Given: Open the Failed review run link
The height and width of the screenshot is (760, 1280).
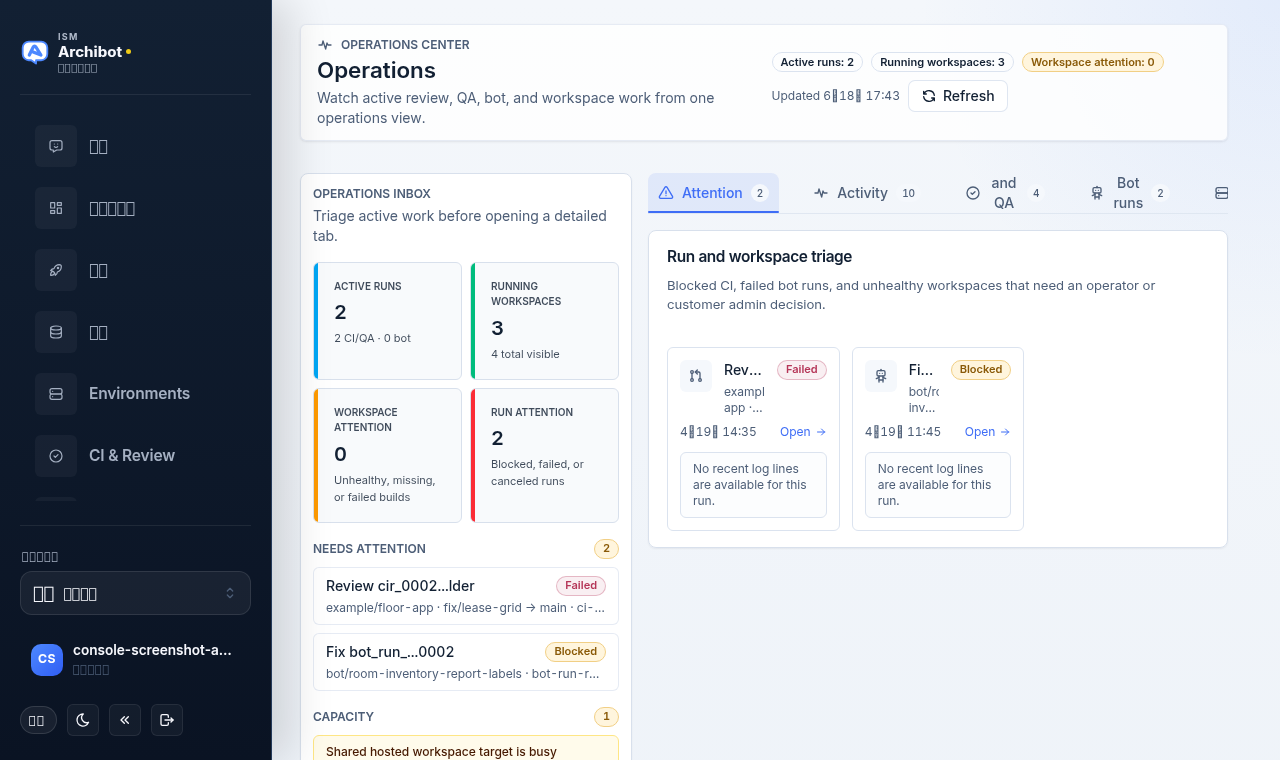Looking at the screenshot, I should [803, 432].
